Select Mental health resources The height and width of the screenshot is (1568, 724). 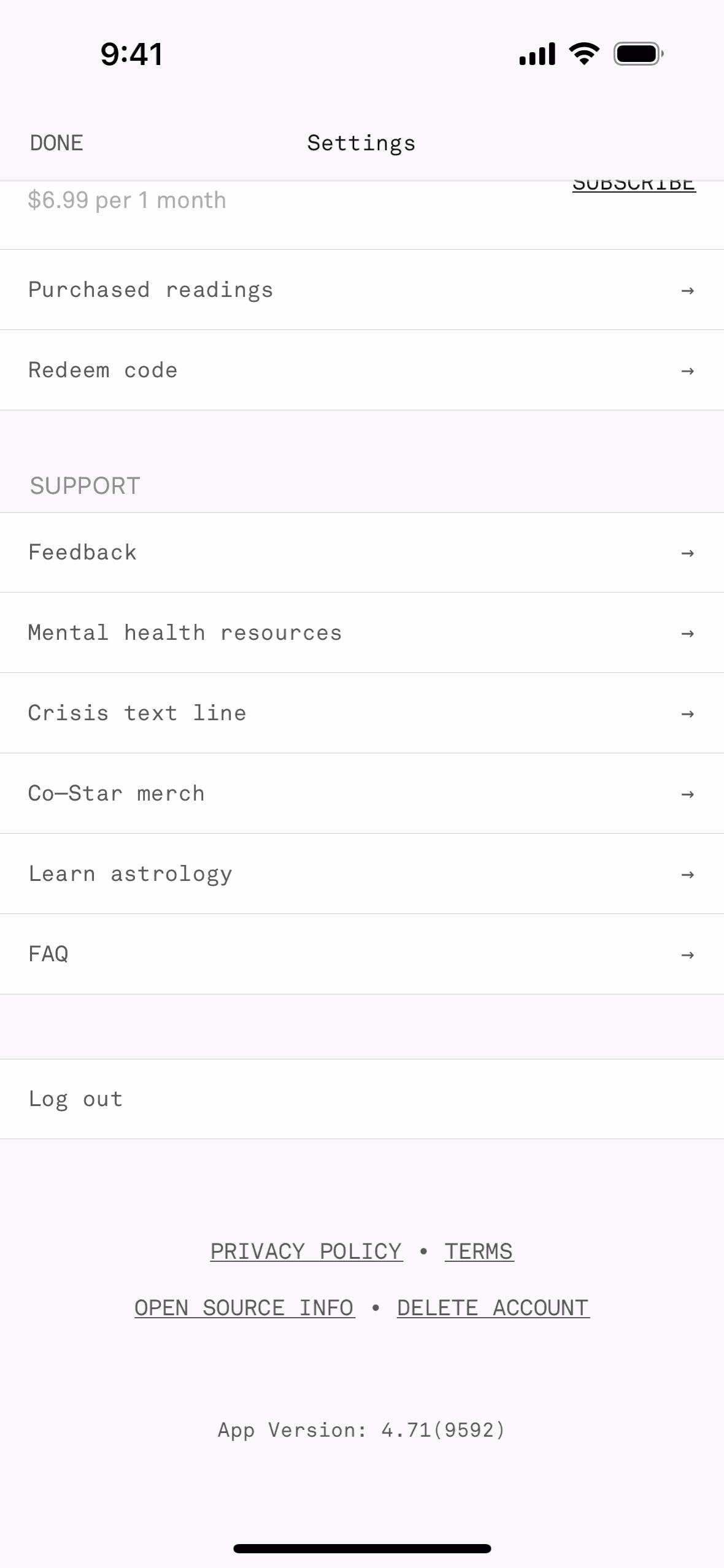coord(185,633)
